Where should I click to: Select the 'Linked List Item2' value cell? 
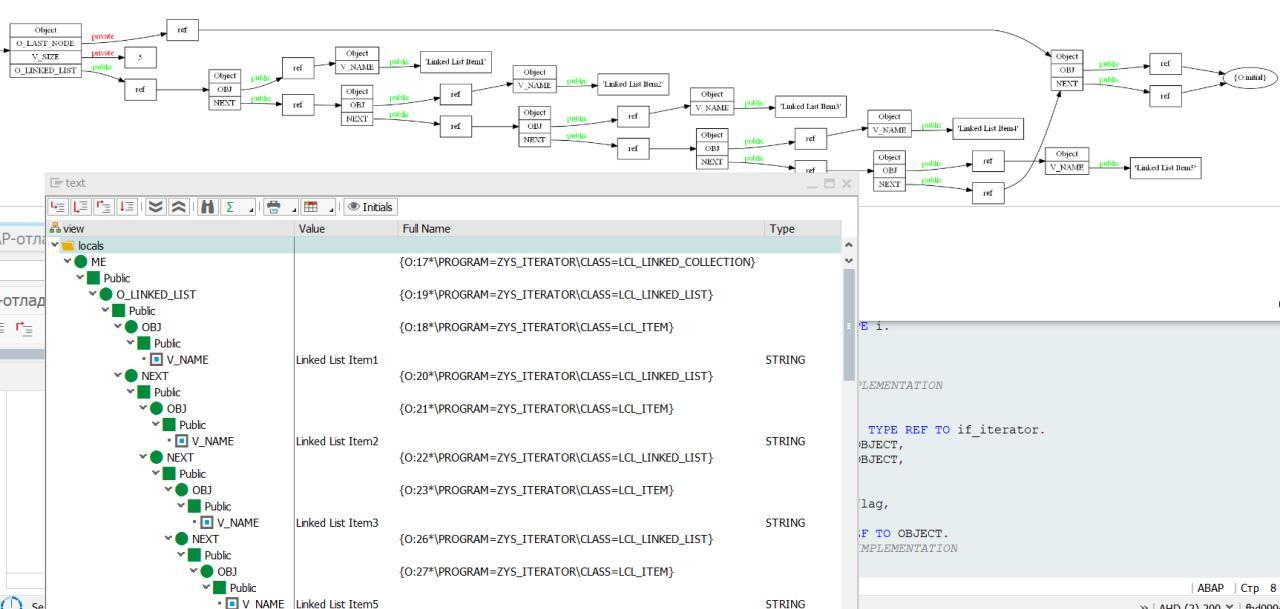337,441
